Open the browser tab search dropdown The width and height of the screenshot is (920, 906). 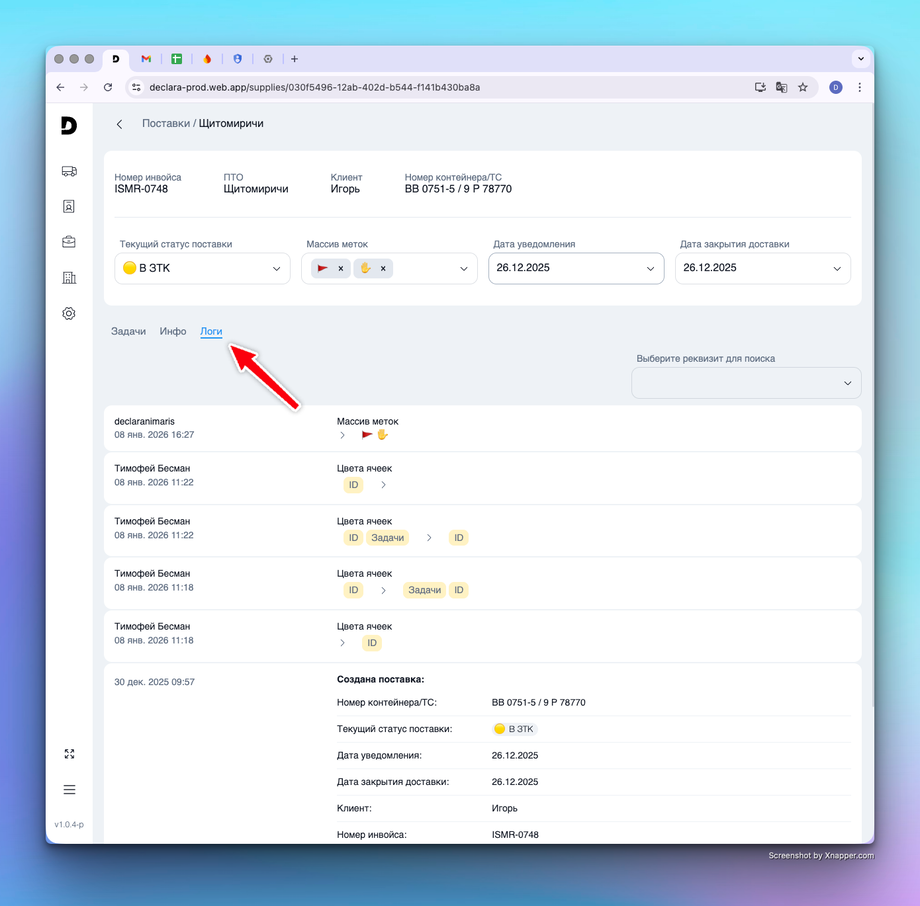point(861,59)
